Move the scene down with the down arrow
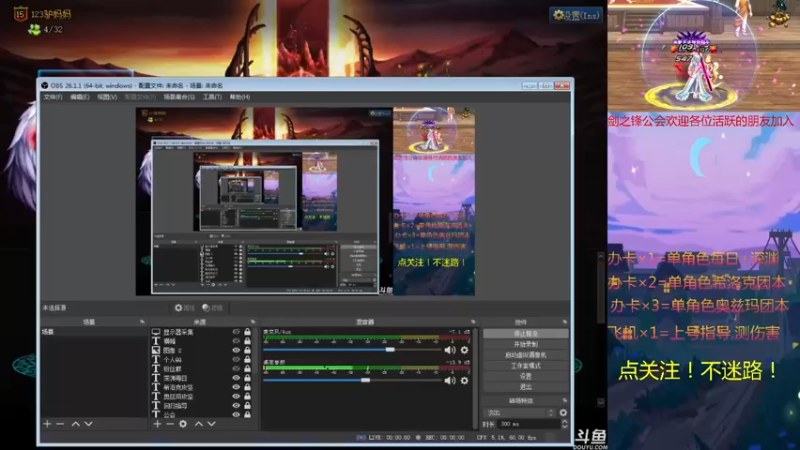Image resolution: width=800 pixels, height=450 pixels. coord(88,424)
